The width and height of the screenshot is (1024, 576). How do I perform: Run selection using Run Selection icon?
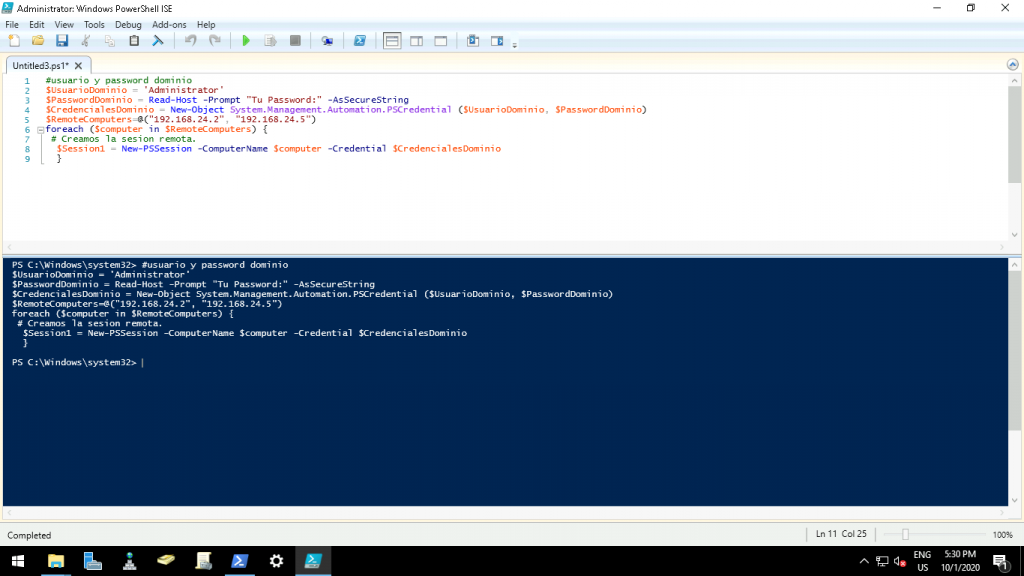[x=270, y=41]
